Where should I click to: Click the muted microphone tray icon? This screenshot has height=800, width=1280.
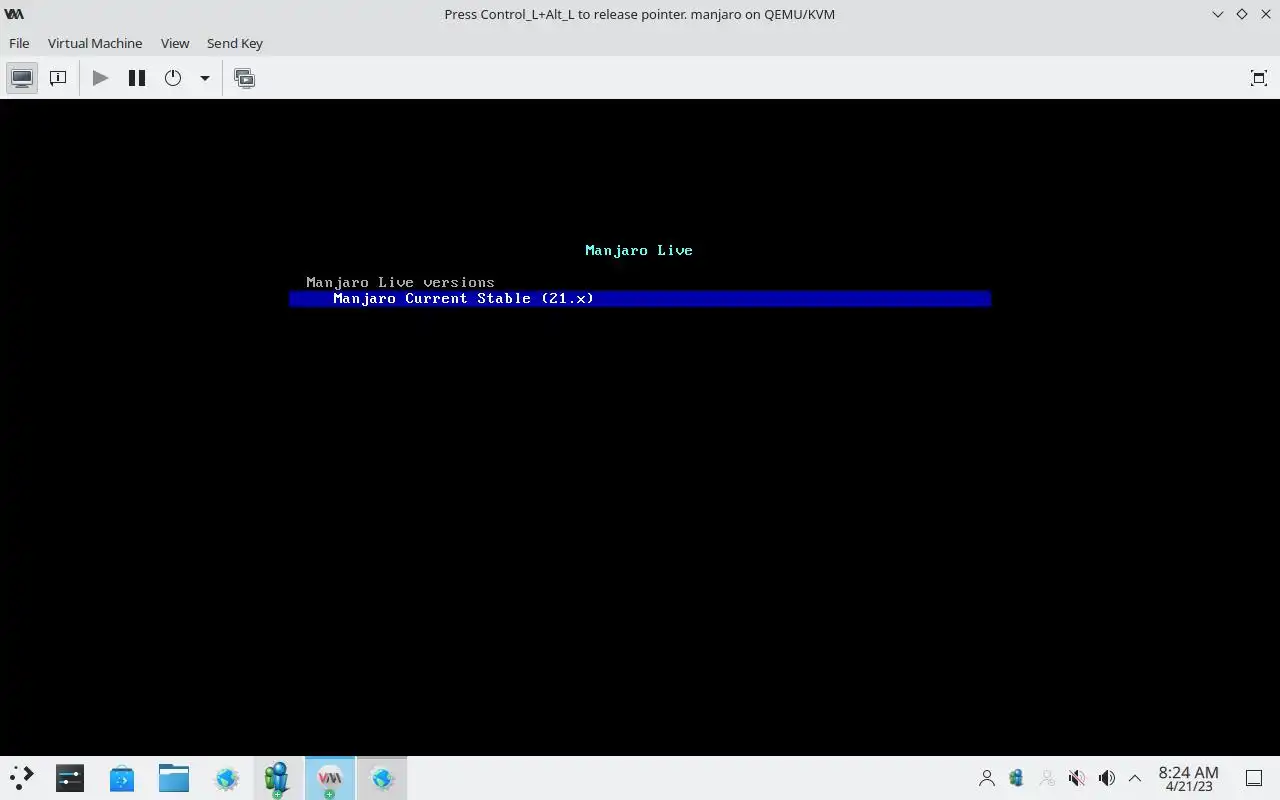coord(1077,777)
